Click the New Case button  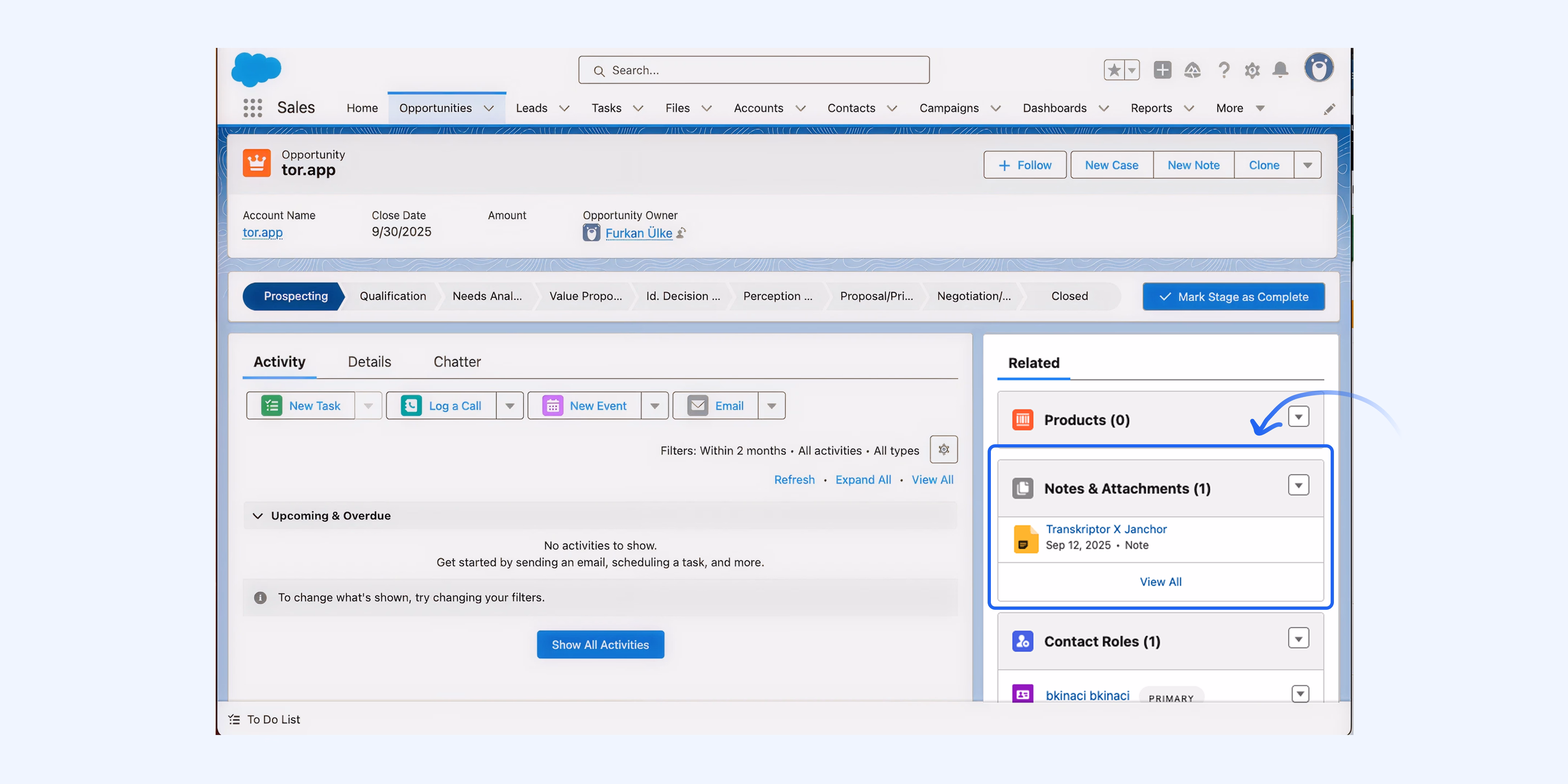tap(1111, 164)
